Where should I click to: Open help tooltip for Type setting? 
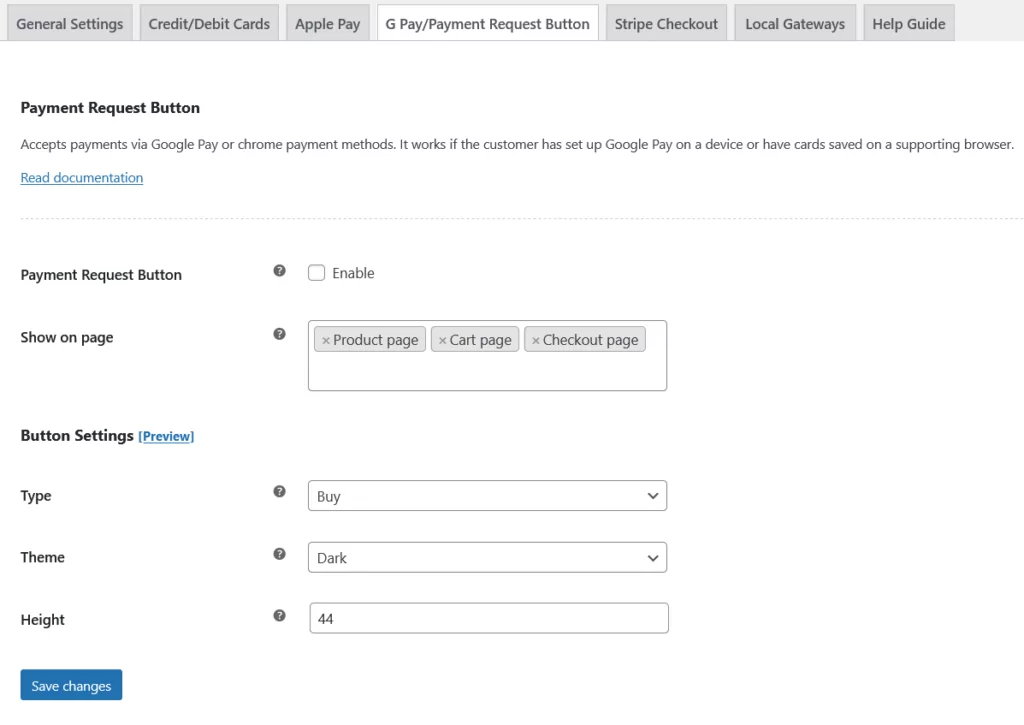click(x=279, y=492)
